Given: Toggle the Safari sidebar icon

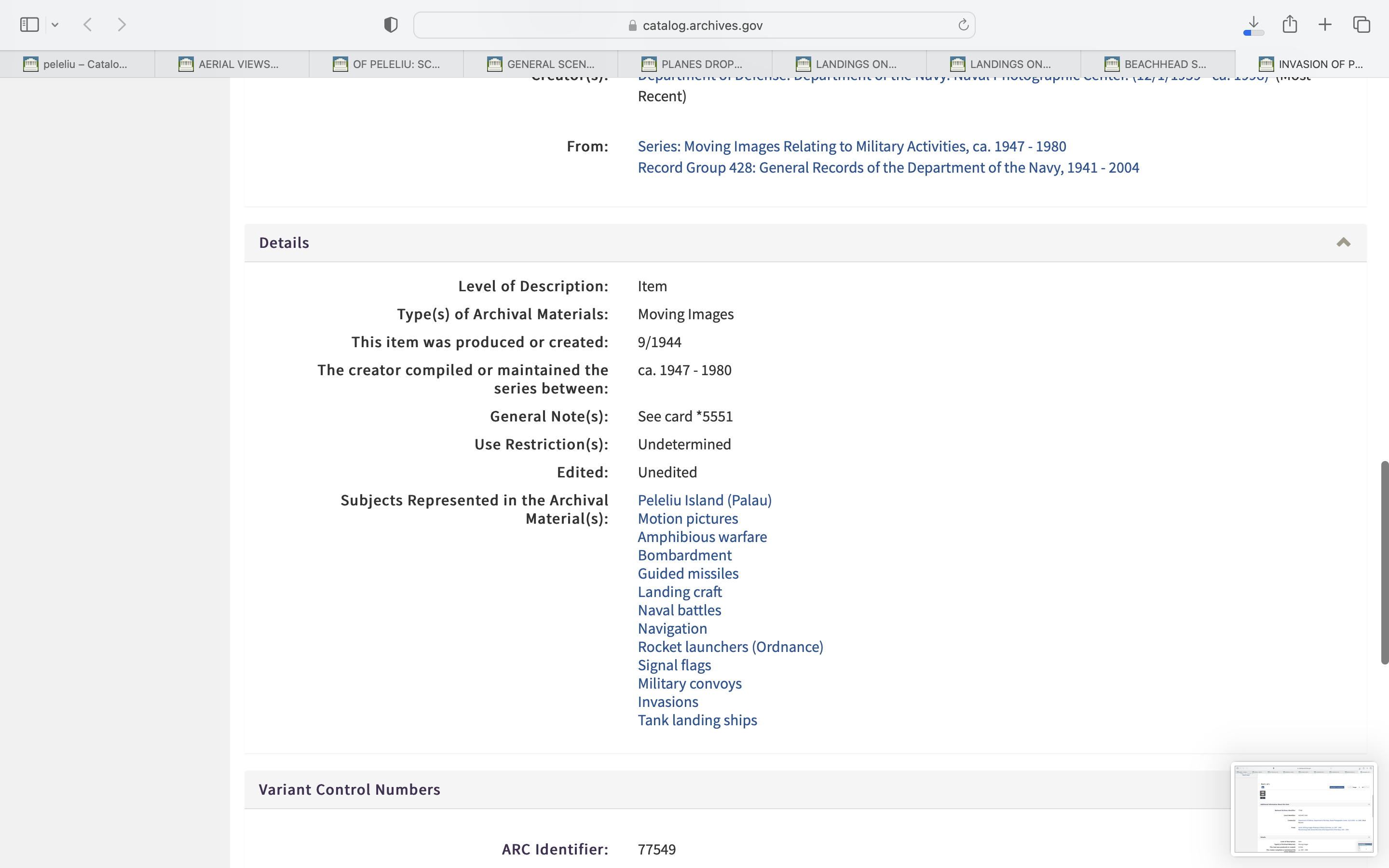Looking at the screenshot, I should point(29,25).
